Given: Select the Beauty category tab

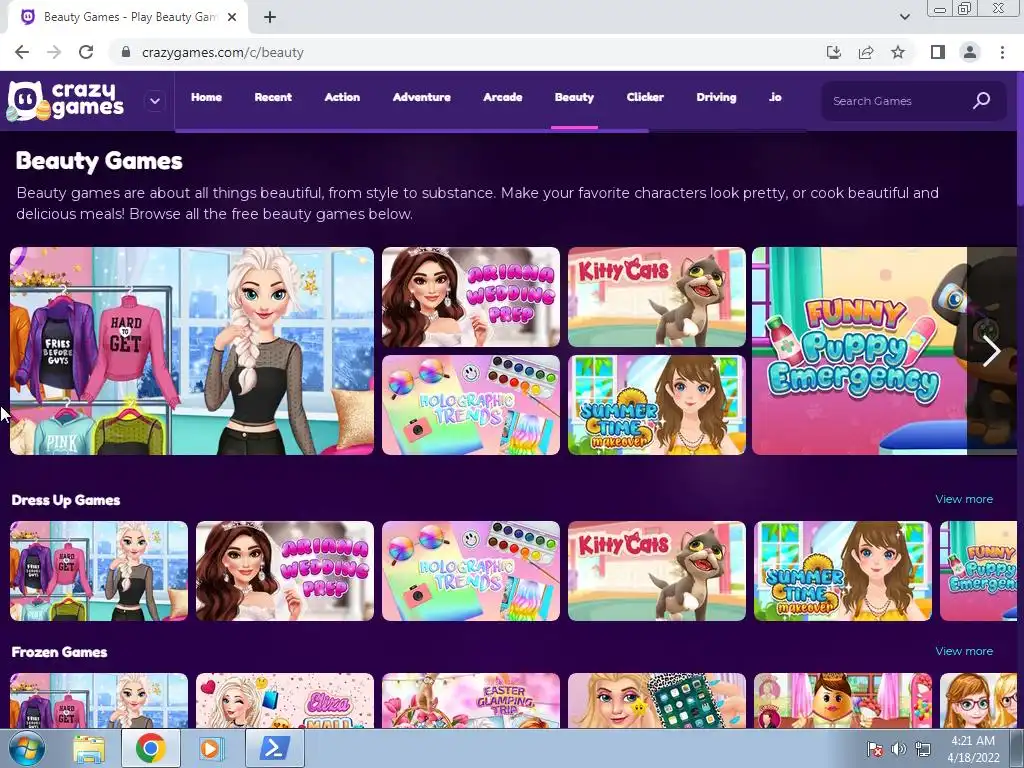Looking at the screenshot, I should (x=574, y=97).
